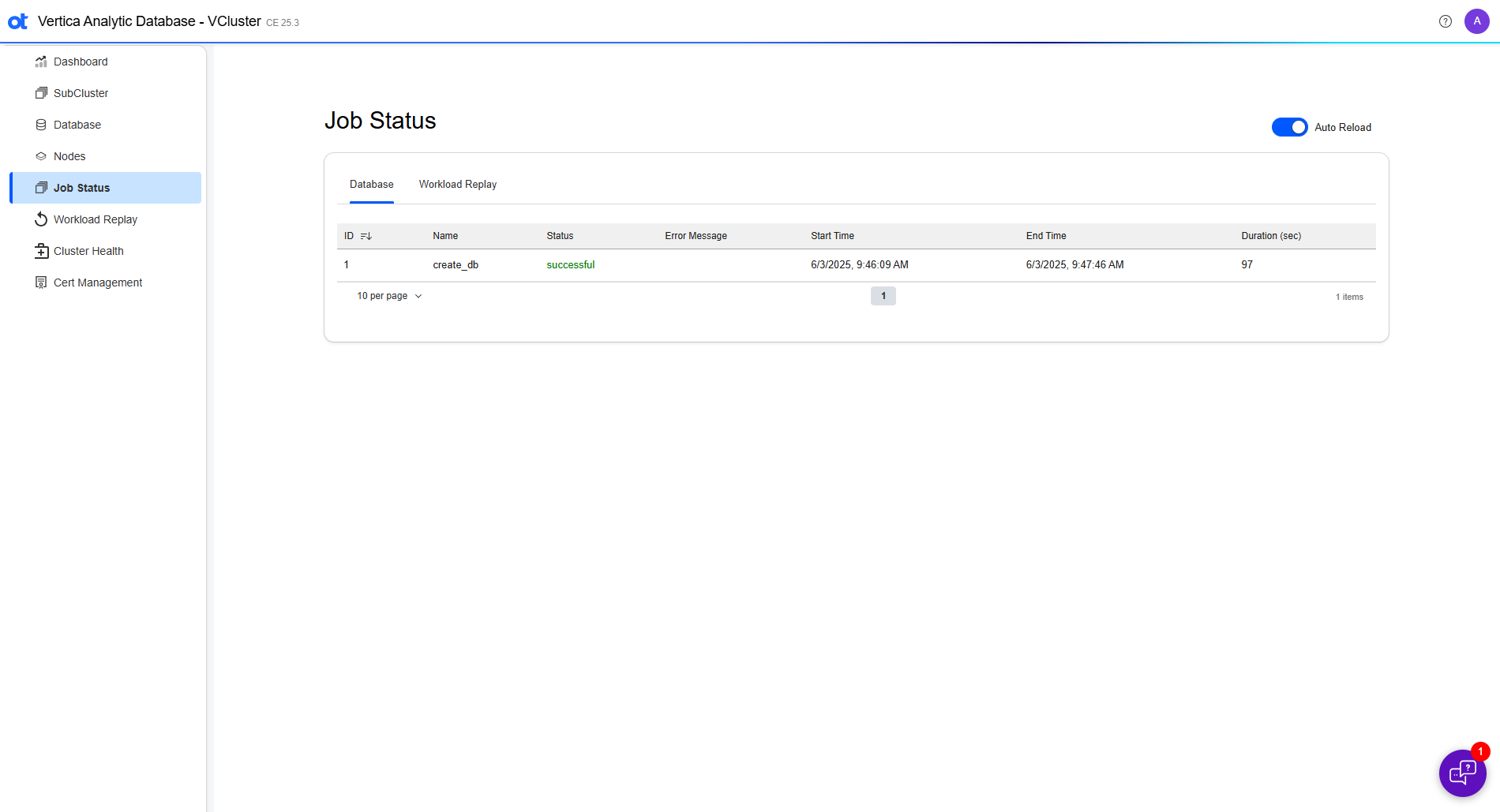This screenshot has width=1500, height=812.
Task: Open the user avatar account menu
Action: (1476, 21)
